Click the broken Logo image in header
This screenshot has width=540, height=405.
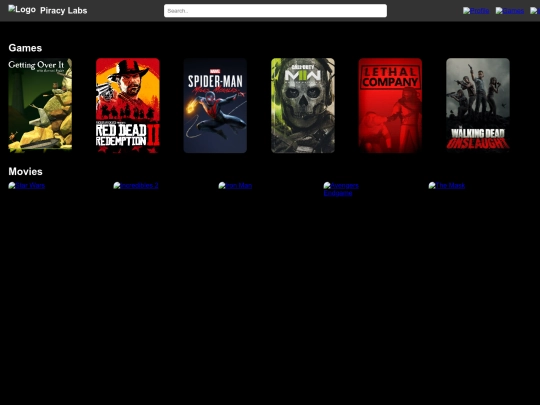[x=22, y=10]
